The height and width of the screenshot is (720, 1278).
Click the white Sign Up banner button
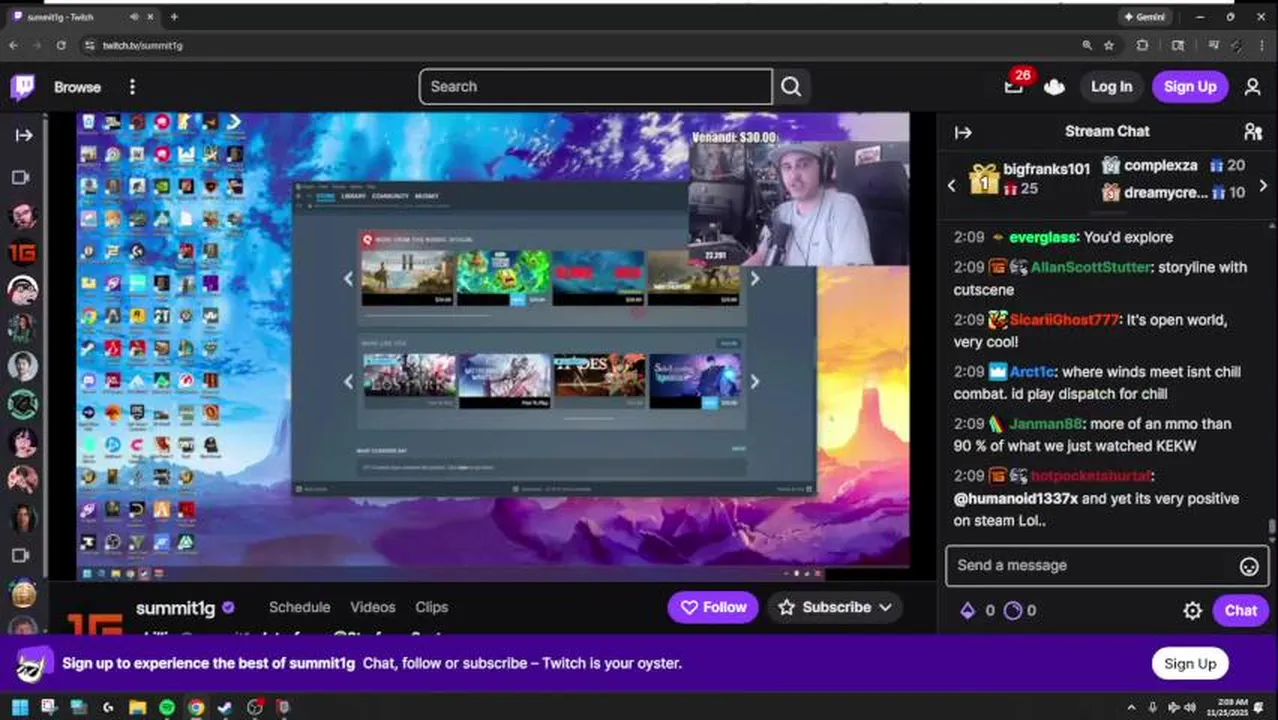[1189, 663]
